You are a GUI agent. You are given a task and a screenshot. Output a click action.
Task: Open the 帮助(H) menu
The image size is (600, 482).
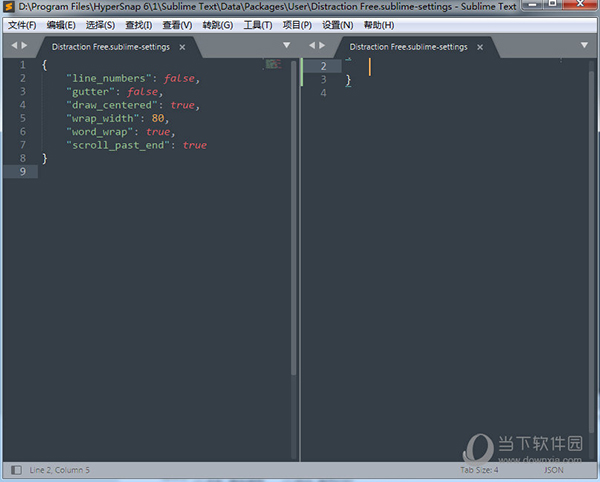[x=378, y=25]
